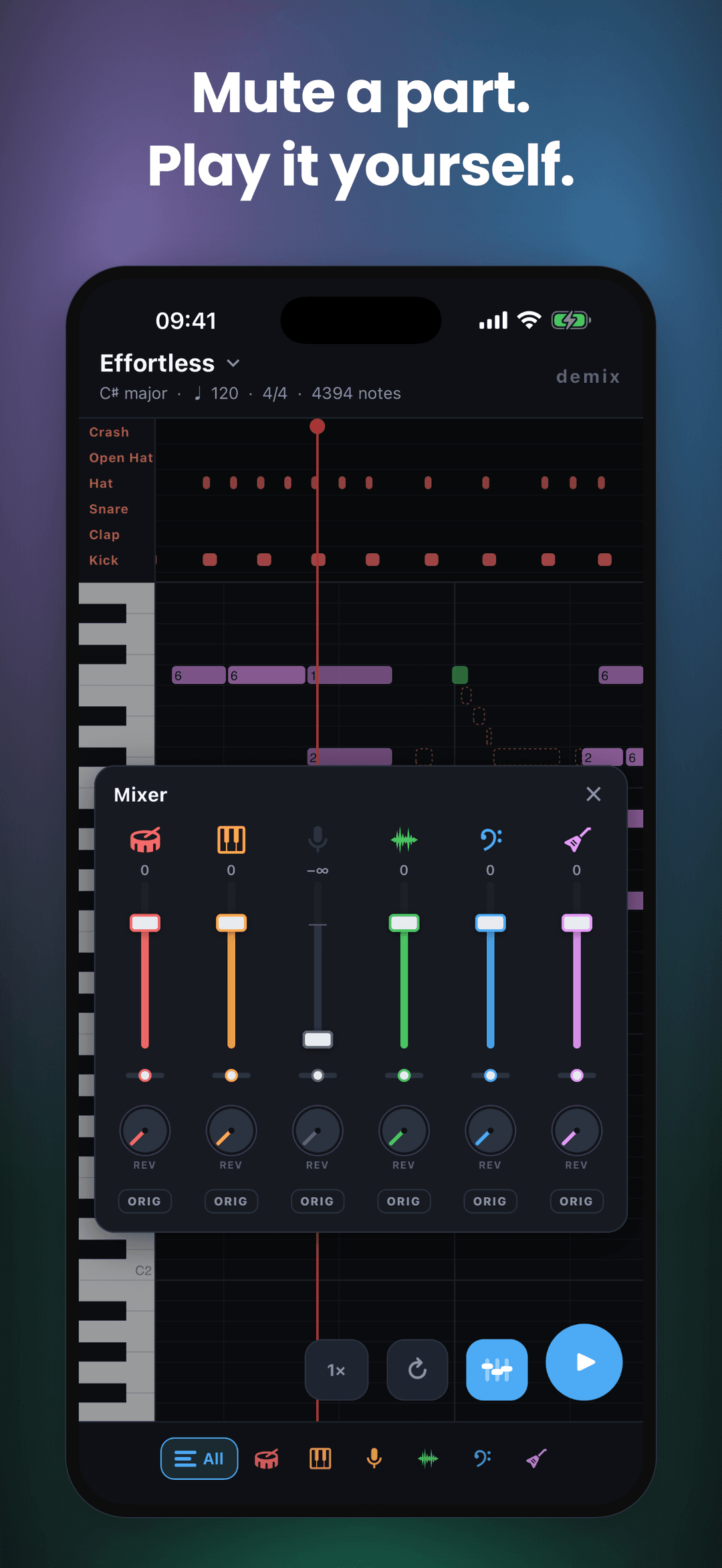Screen dimensions: 722x1568
Task: Switch to the green waveform tab
Action: pyautogui.click(x=429, y=1458)
